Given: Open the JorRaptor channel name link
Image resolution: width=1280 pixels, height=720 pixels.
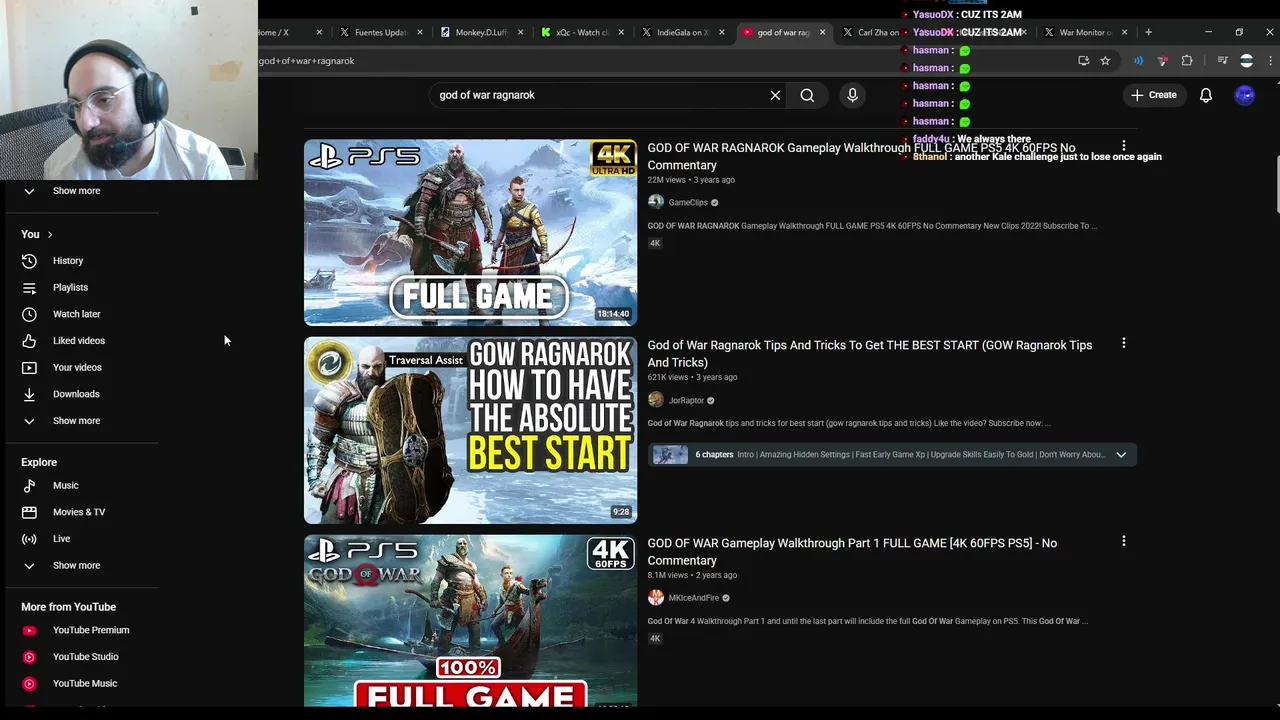Looking at the screenshot, I should (686, 401).
